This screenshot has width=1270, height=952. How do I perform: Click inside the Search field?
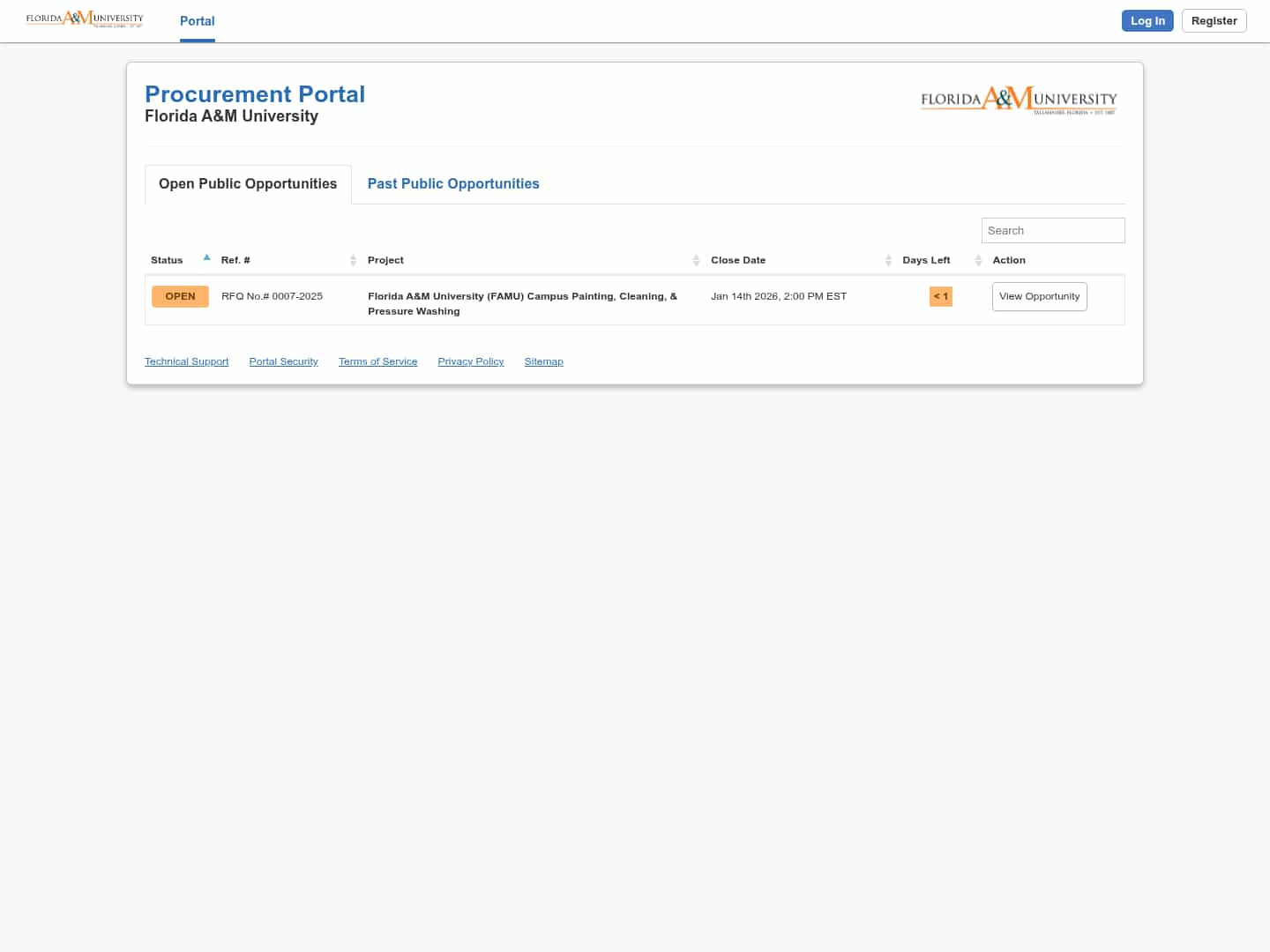pos(1052,230)
